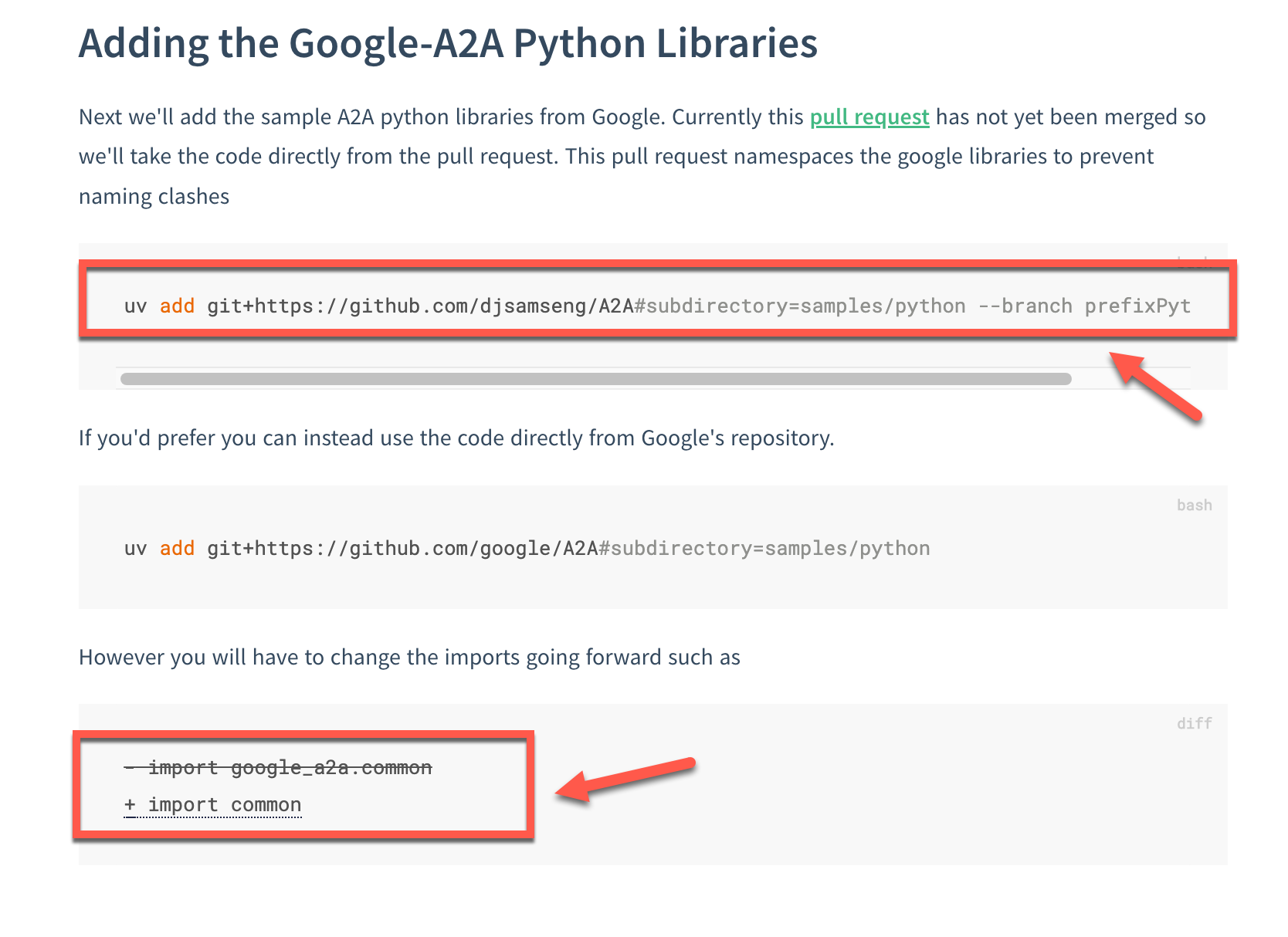1288x937 pixels.
Task: Click the orange "add" keyword in the google/A2A command
Action: pyautogui.click(x=177, y=549)
